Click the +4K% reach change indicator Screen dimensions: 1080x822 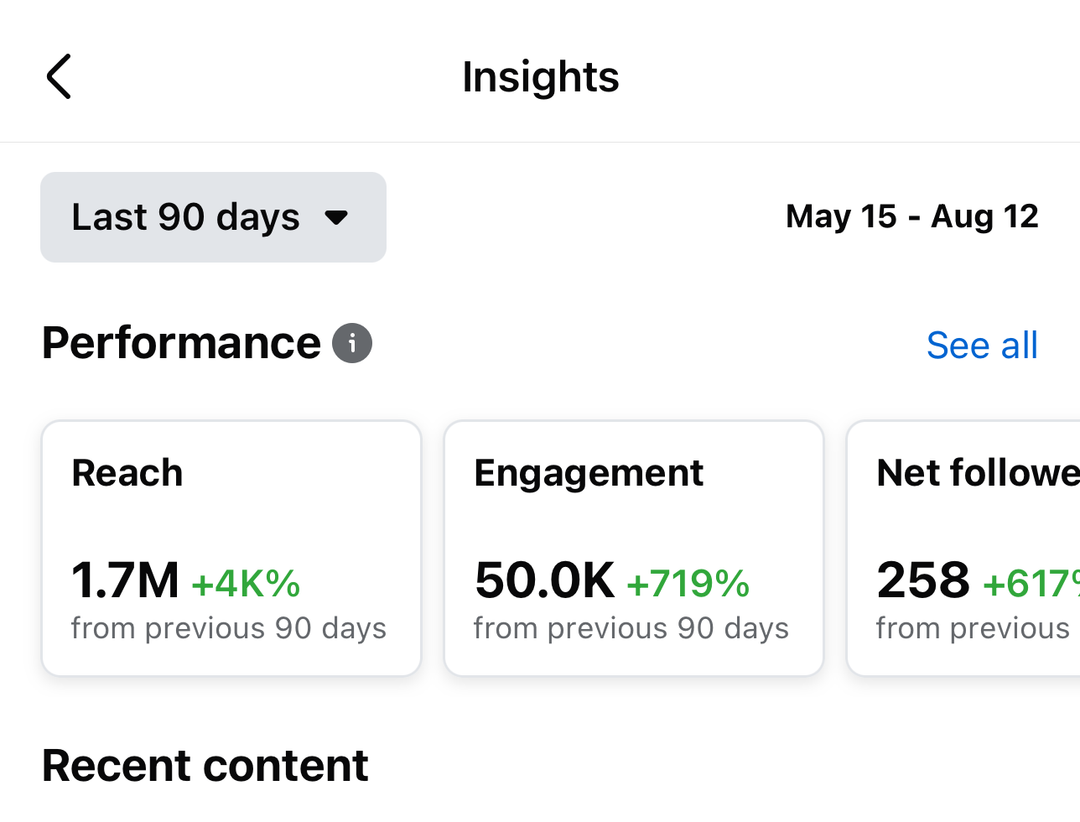pyautogui.click(x=246, y=584)
